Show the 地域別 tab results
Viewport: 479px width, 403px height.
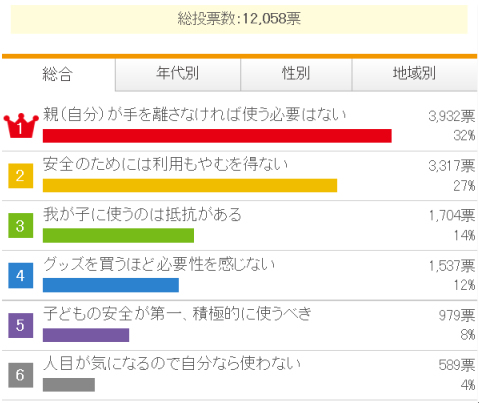414,74
